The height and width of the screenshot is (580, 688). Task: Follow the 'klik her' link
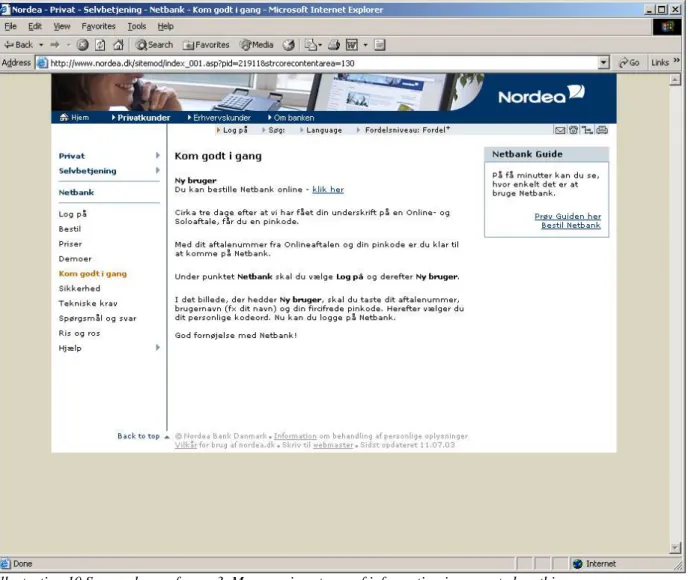[x=328, y=190]
